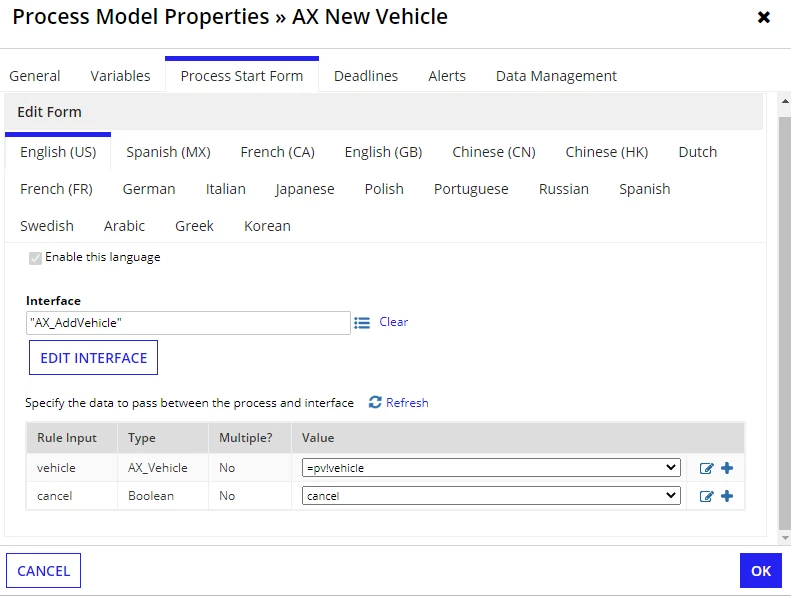Select the Dutch language tab
Screen dimensions: 791x596
(698, 152)
